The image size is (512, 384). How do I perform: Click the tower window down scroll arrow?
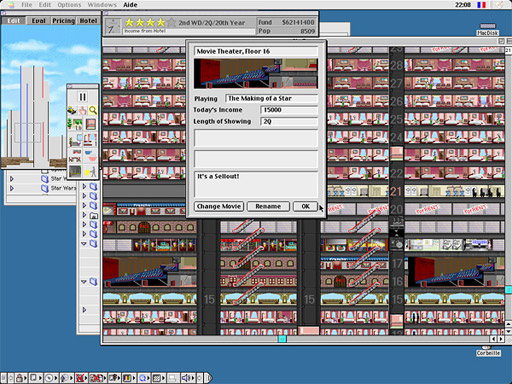pyautogui.click(x=508, y=332)
